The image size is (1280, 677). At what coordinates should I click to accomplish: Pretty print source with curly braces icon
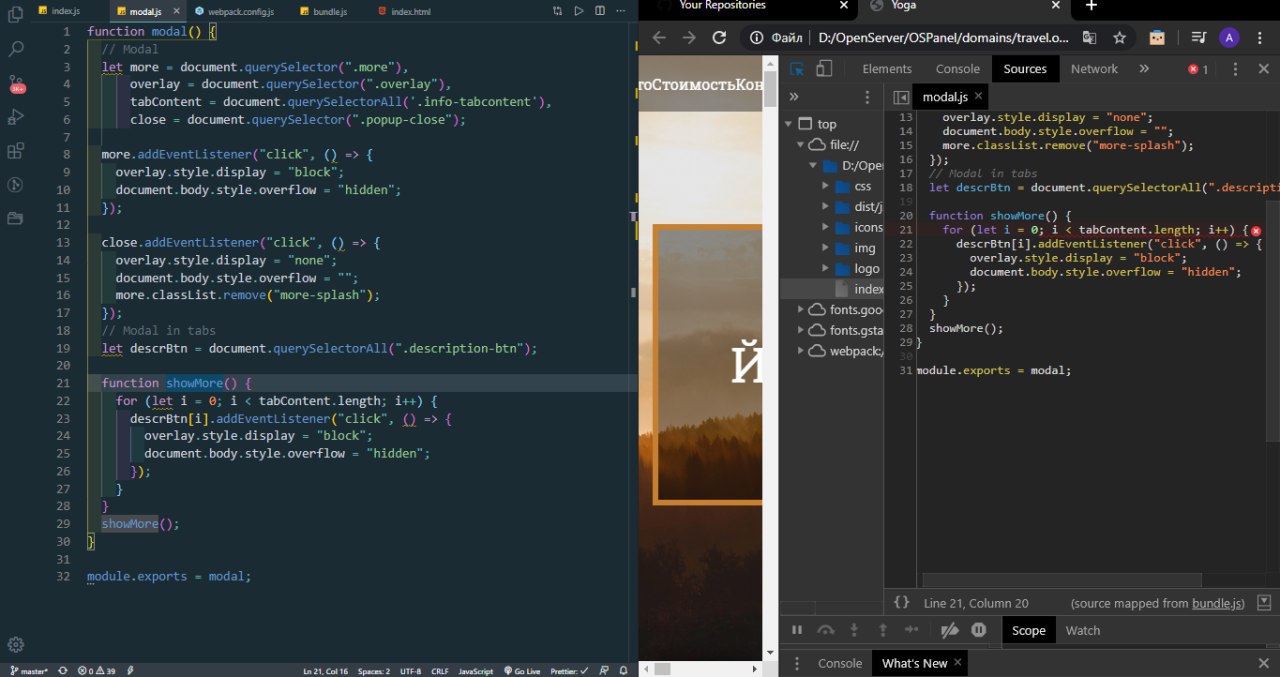pyautogui.click(x=901, y=603)
